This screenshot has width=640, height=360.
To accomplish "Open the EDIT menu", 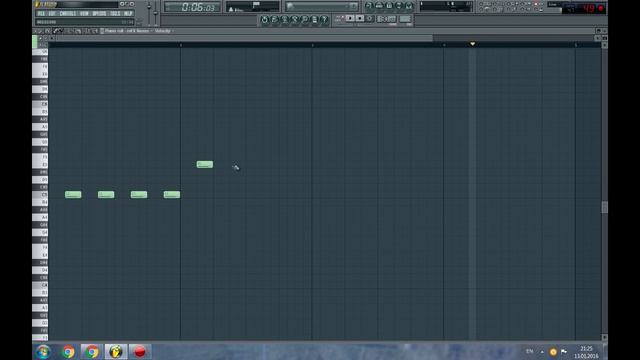I will click(52, 13).
